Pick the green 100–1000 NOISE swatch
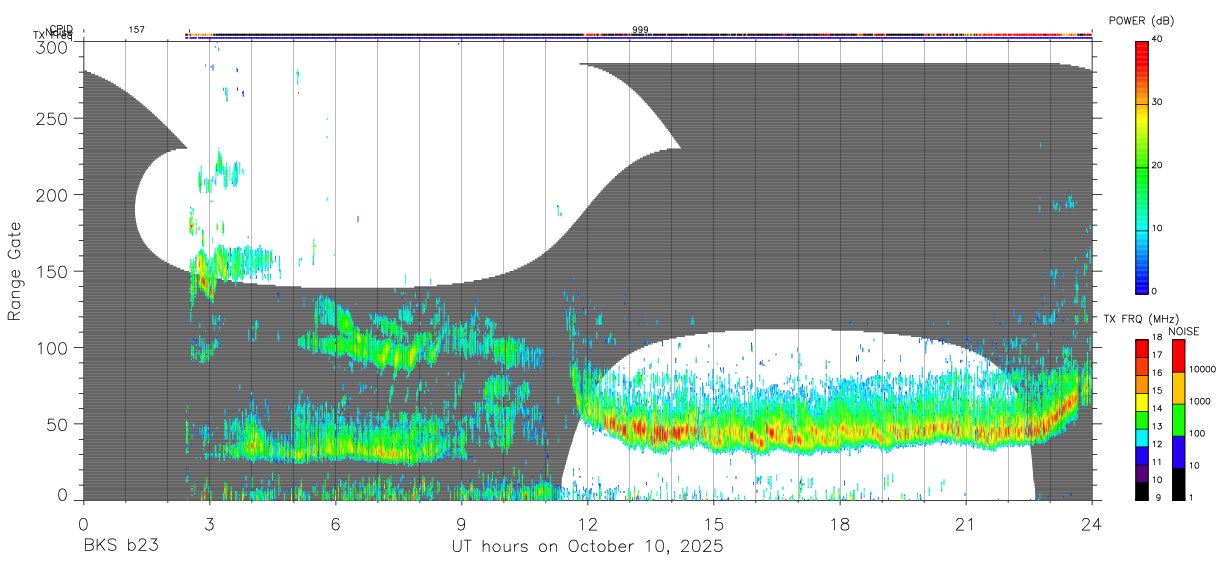This screenshot has height=567, width=1228. 1177,419
